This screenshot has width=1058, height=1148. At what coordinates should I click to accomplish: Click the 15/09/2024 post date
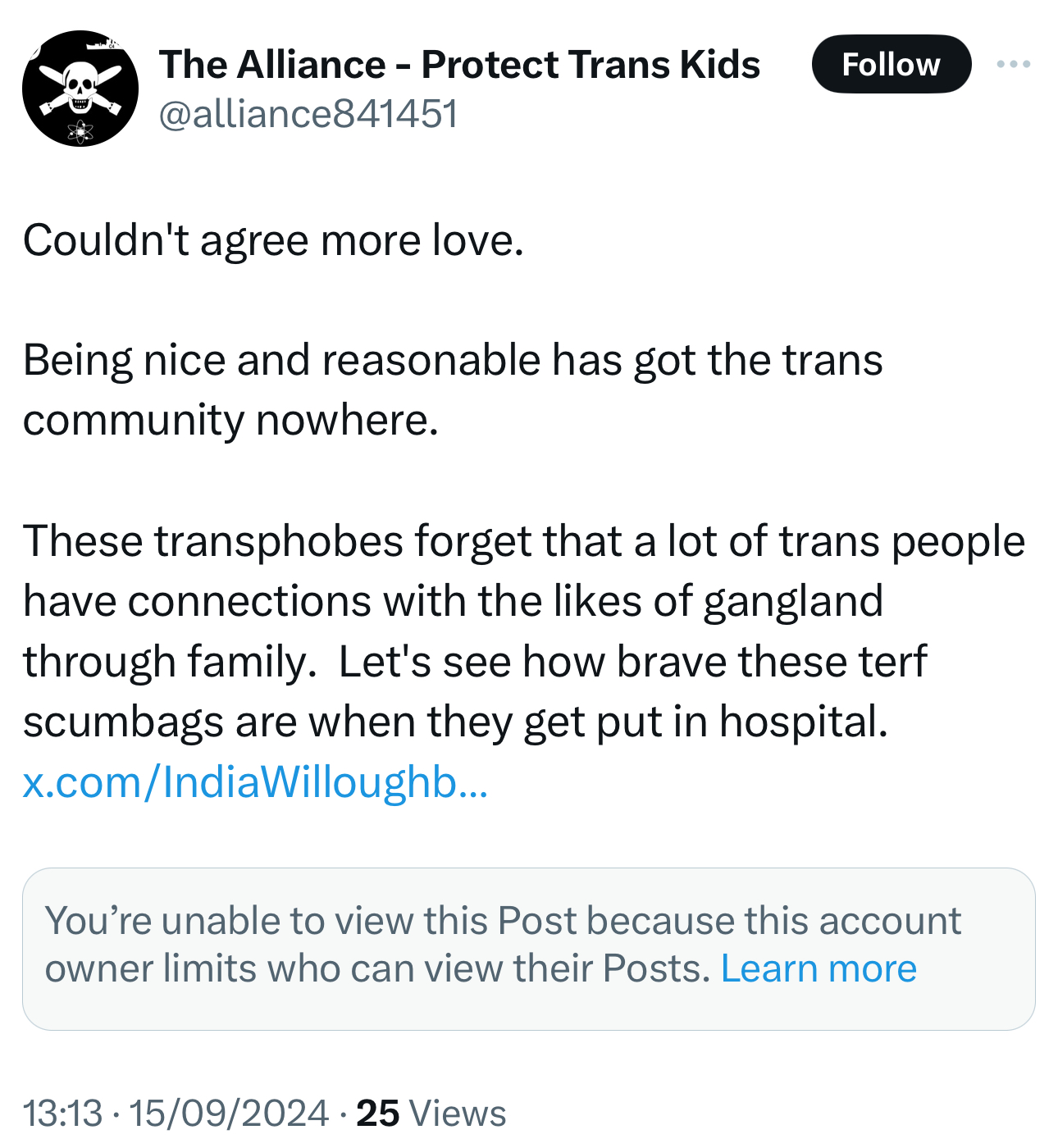click(229, 1113)
